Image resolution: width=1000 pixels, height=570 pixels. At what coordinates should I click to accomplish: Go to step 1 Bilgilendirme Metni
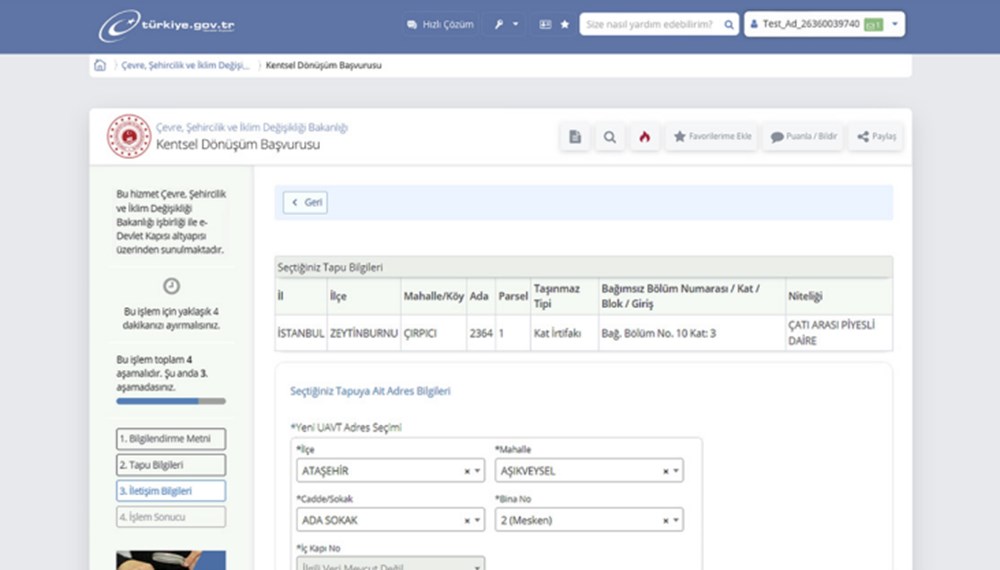tap(171, 439)
